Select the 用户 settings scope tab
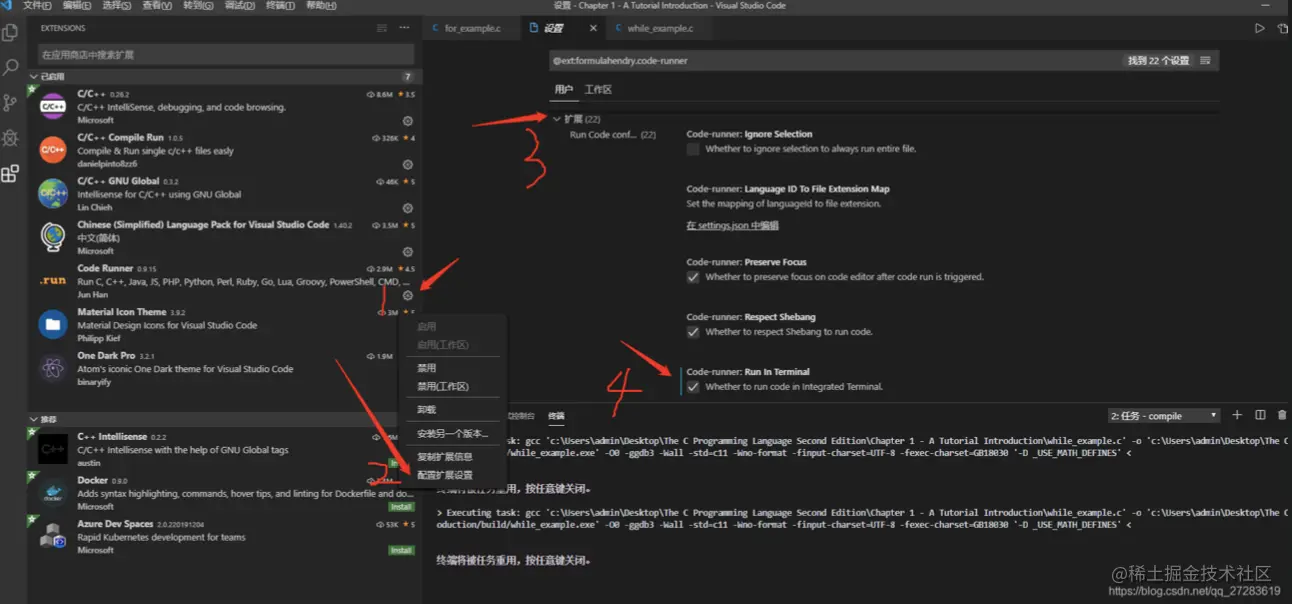This screenshot has width=1292, height=604. [x=564, y=89]
